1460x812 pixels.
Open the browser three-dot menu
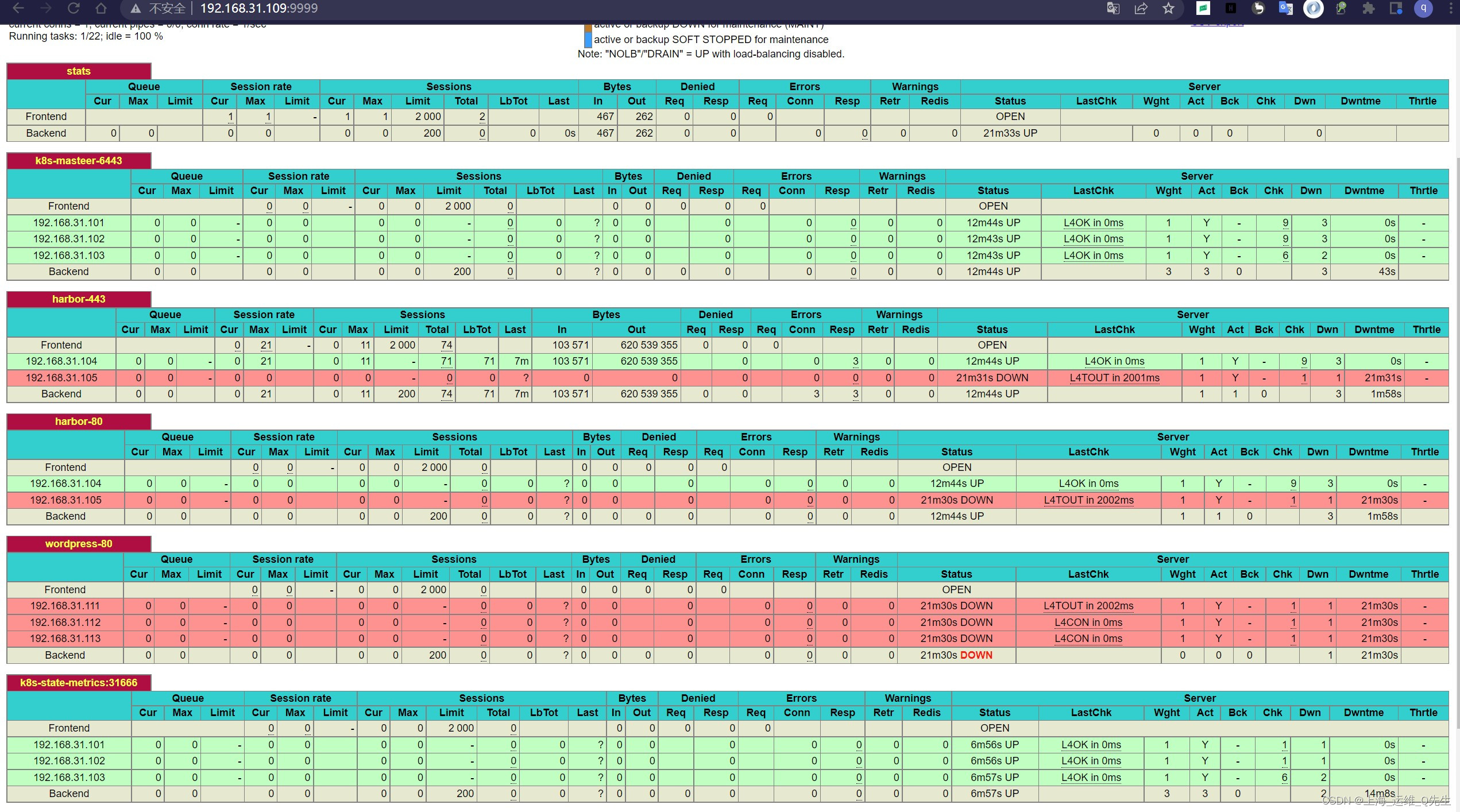pos(1450,8)
